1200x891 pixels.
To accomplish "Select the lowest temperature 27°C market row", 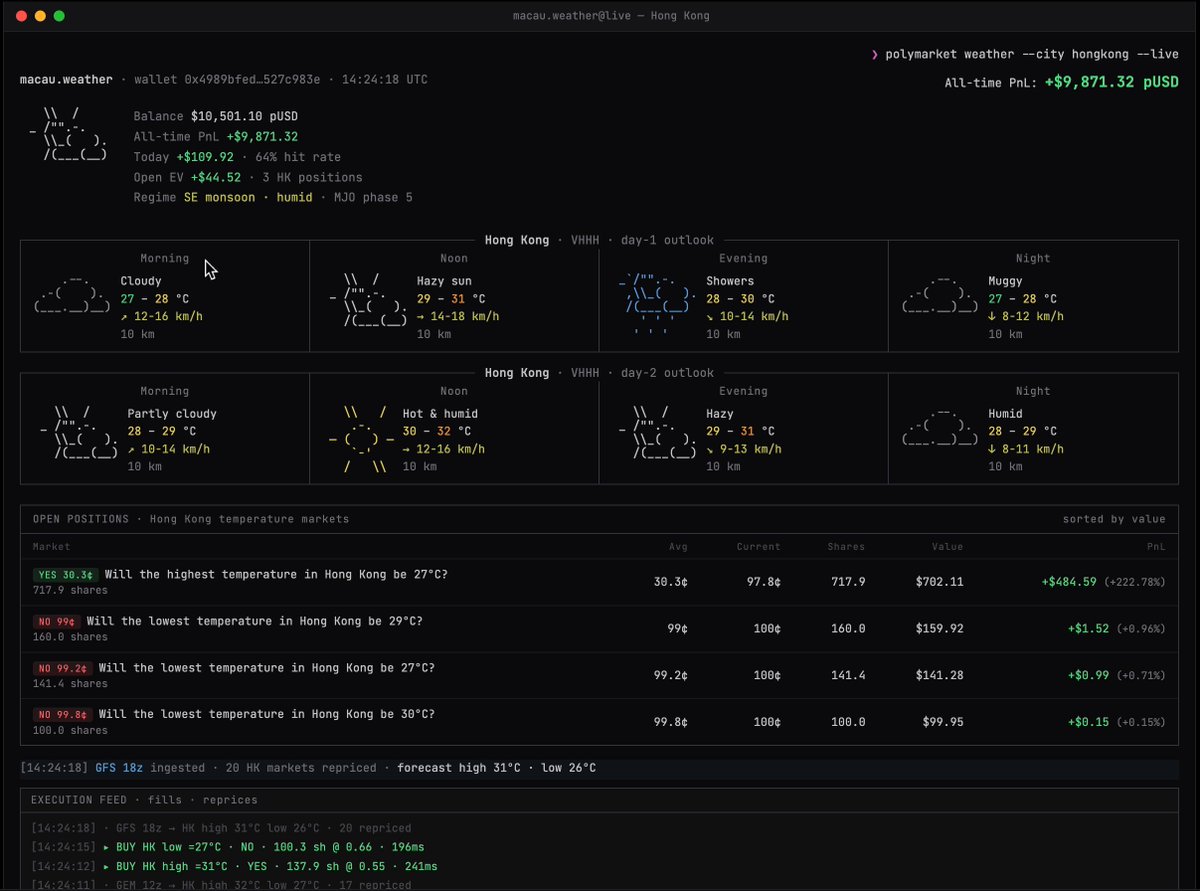I will [x=599, y=676].
